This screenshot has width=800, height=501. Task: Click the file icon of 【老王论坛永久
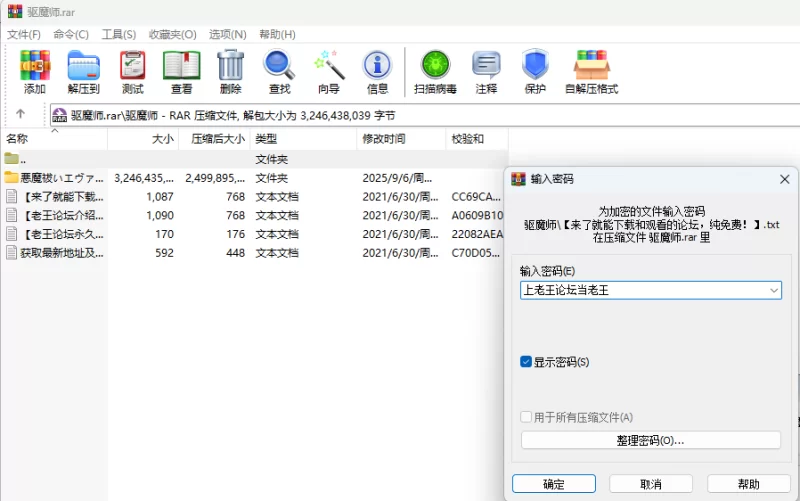coord(12,234)
